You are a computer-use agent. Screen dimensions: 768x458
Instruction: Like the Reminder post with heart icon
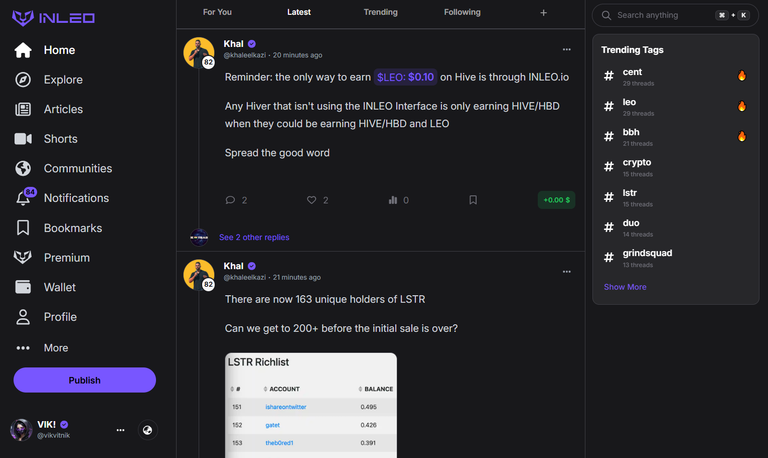312,200
